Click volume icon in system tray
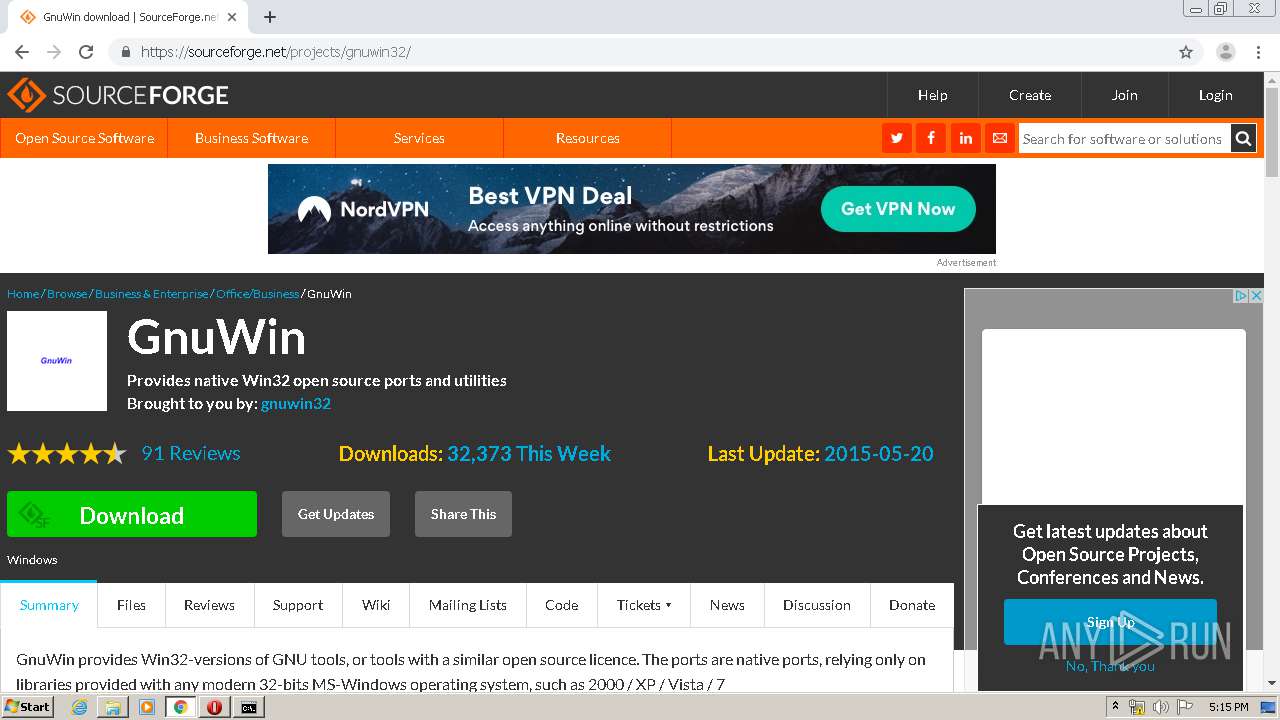Viewport: 1280px width, 720px height. point(1160,707)
